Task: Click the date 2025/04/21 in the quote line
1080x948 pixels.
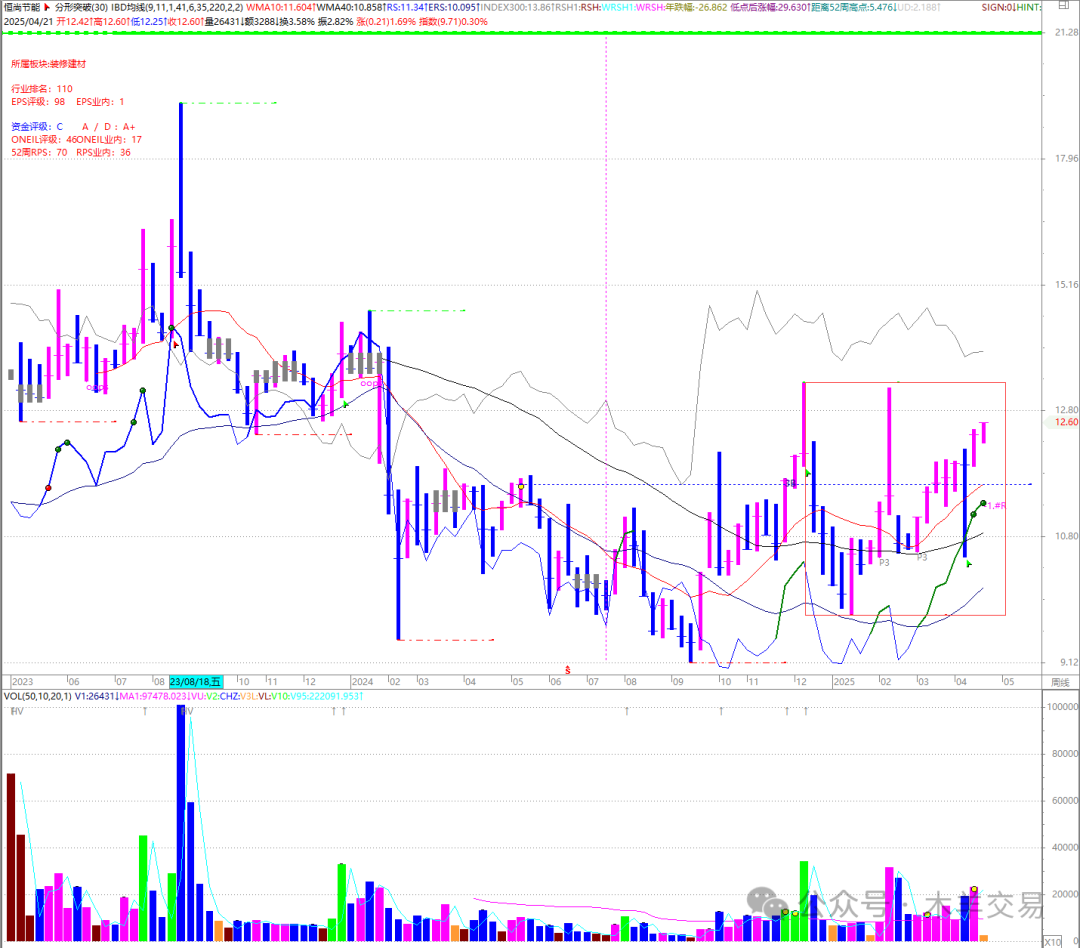Action: 28,21
